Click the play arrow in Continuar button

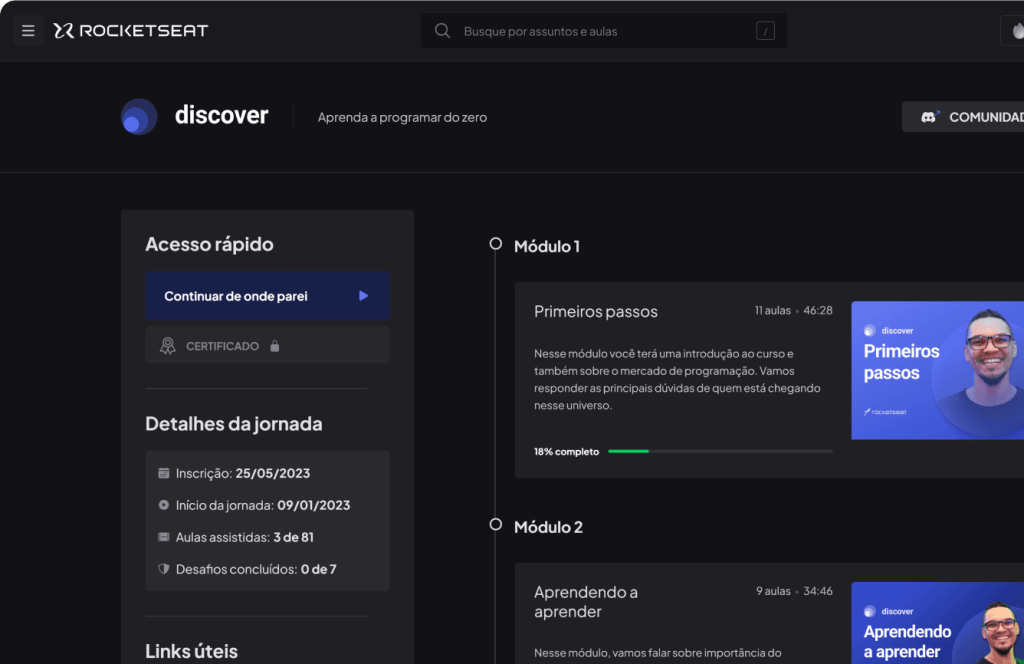tap(363, 296)
